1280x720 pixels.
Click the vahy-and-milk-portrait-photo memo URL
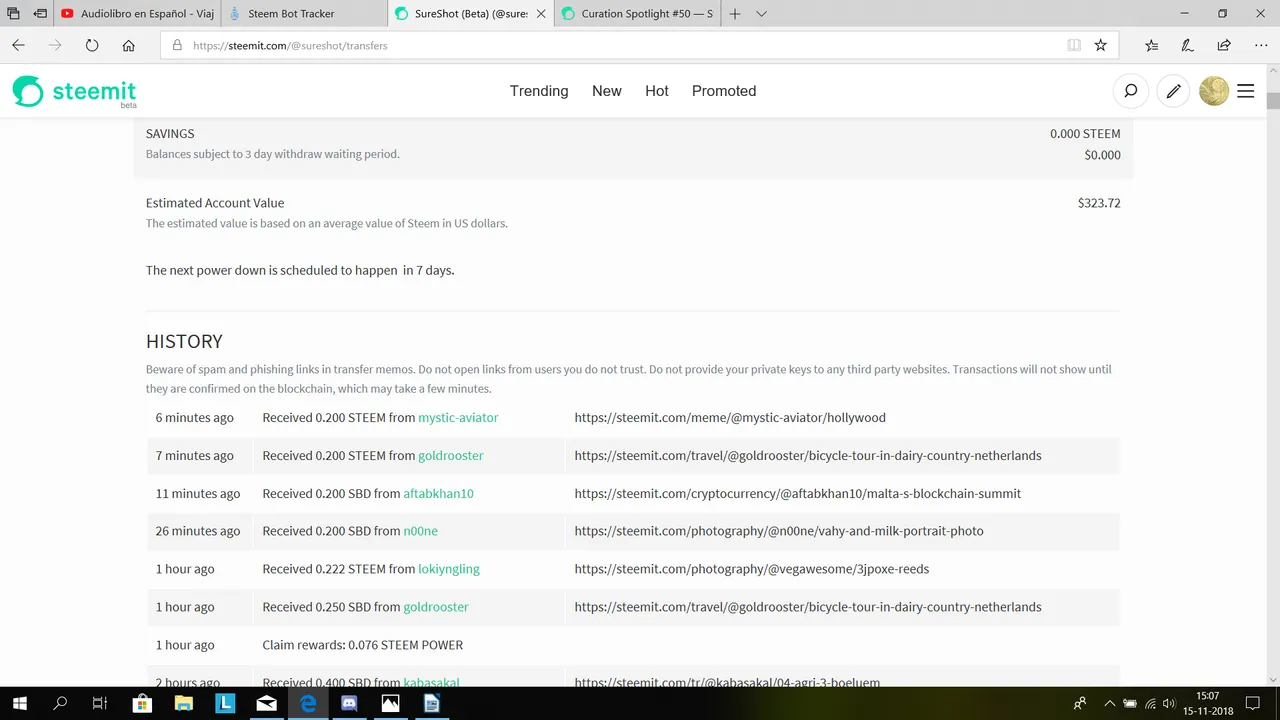click(x=779, y=531)
